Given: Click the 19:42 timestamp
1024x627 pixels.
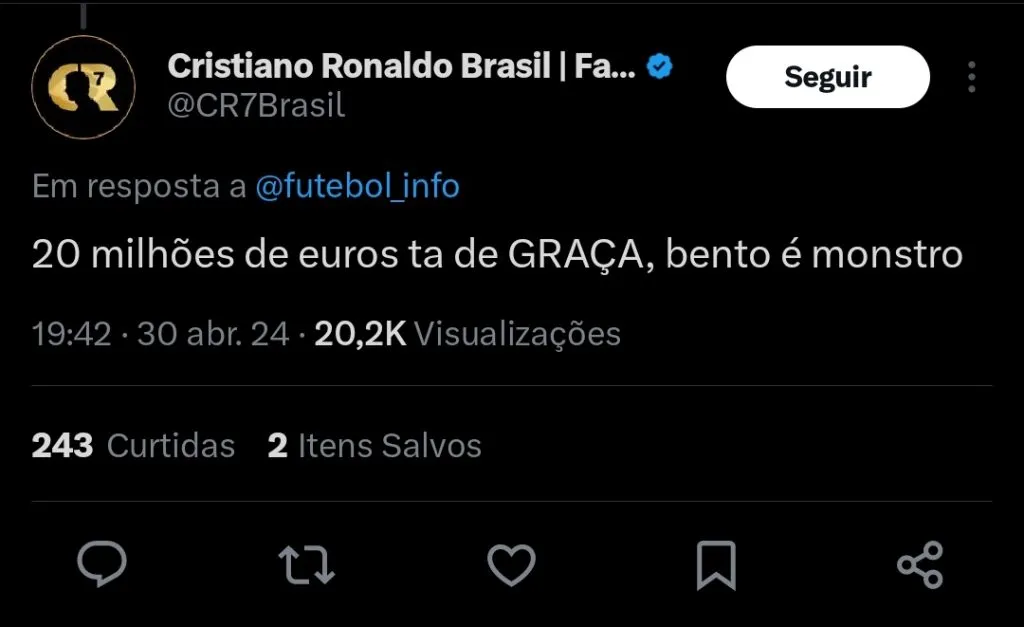Looking at the screenshot, I should [71, 334].
